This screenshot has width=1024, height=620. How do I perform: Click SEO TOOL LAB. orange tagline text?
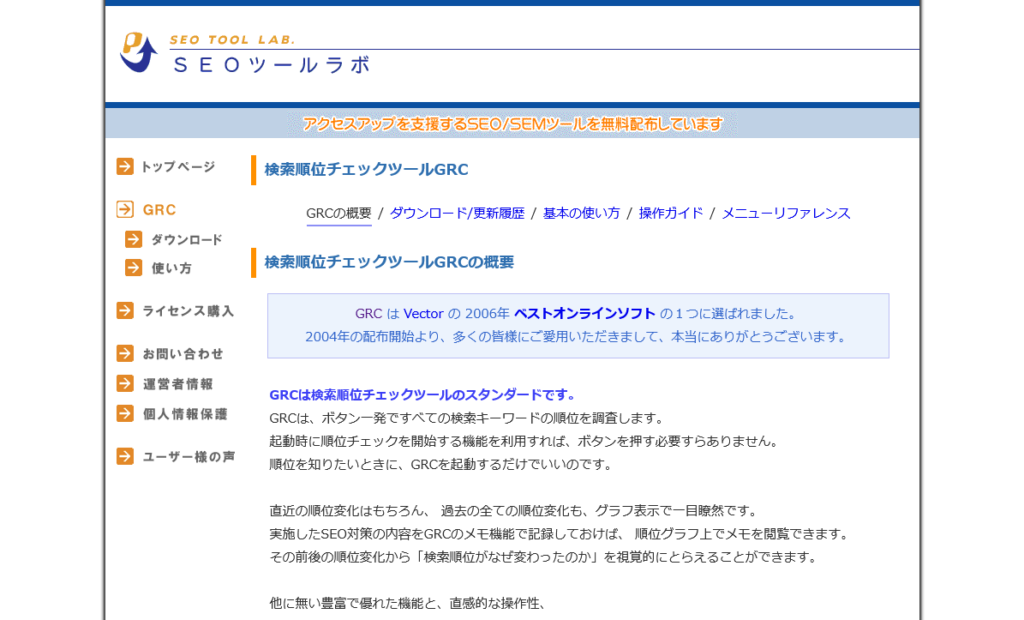(x=232, y=40)
